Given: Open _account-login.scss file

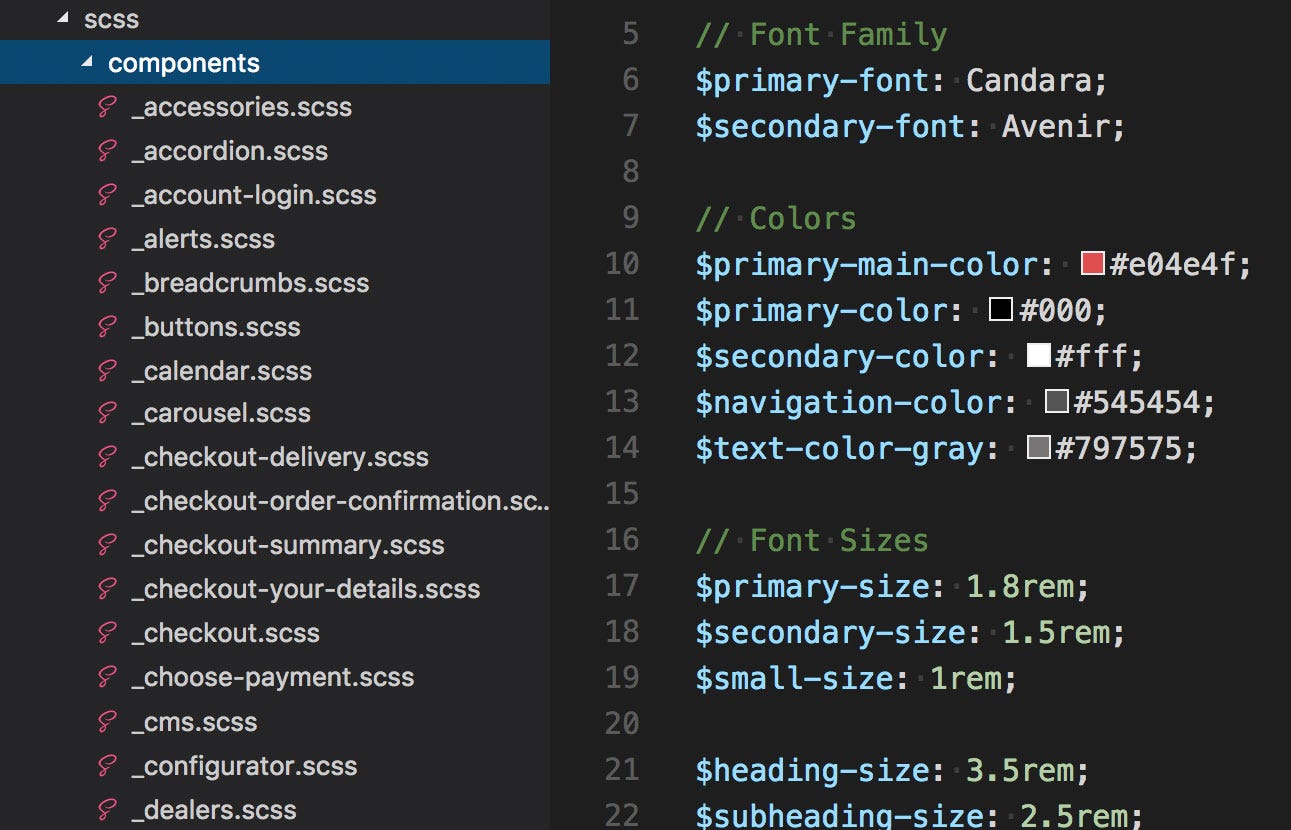Looking at the screenshot, I should [254, 195].
